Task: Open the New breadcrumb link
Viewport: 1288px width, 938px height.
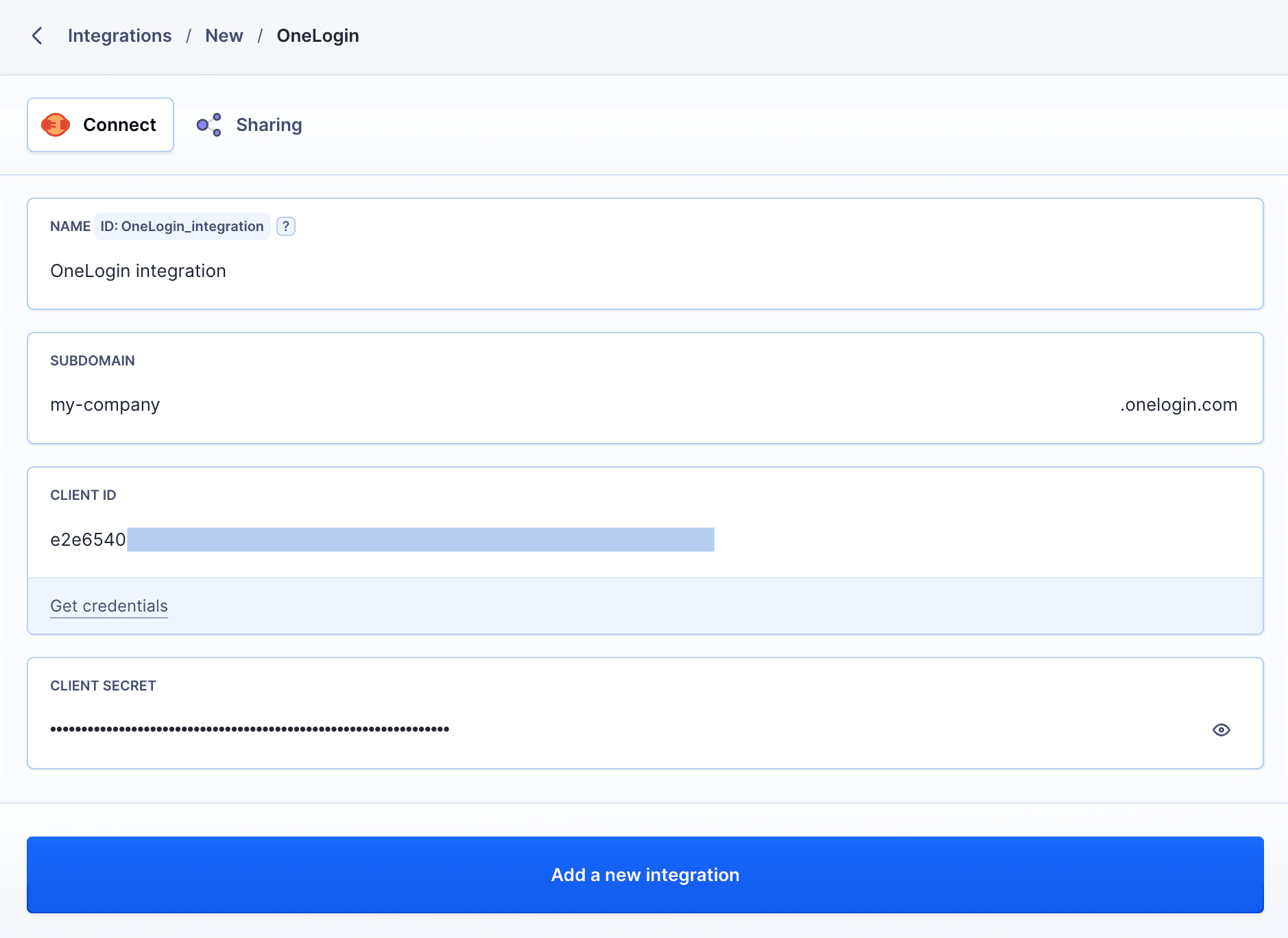Action: coord(224,36)
